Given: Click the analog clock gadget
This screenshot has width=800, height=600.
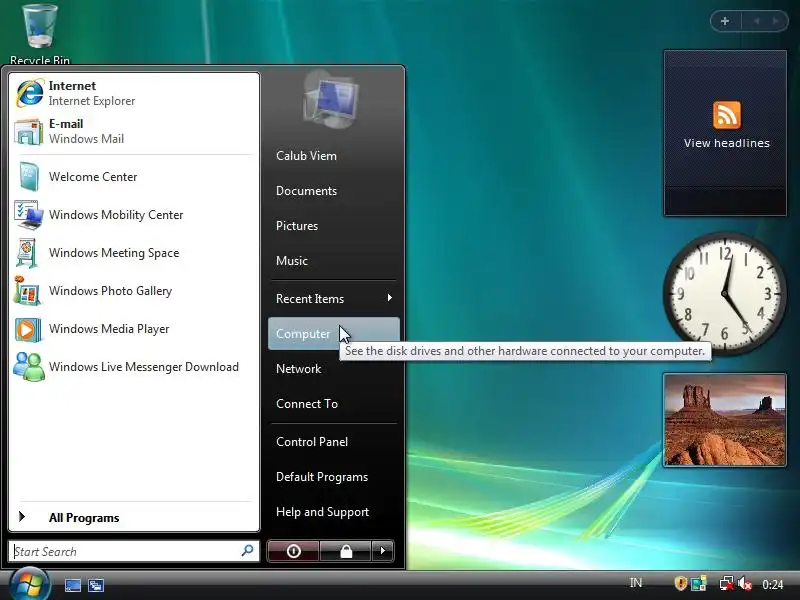Looking at the screenshot, I should click(724, 293).
